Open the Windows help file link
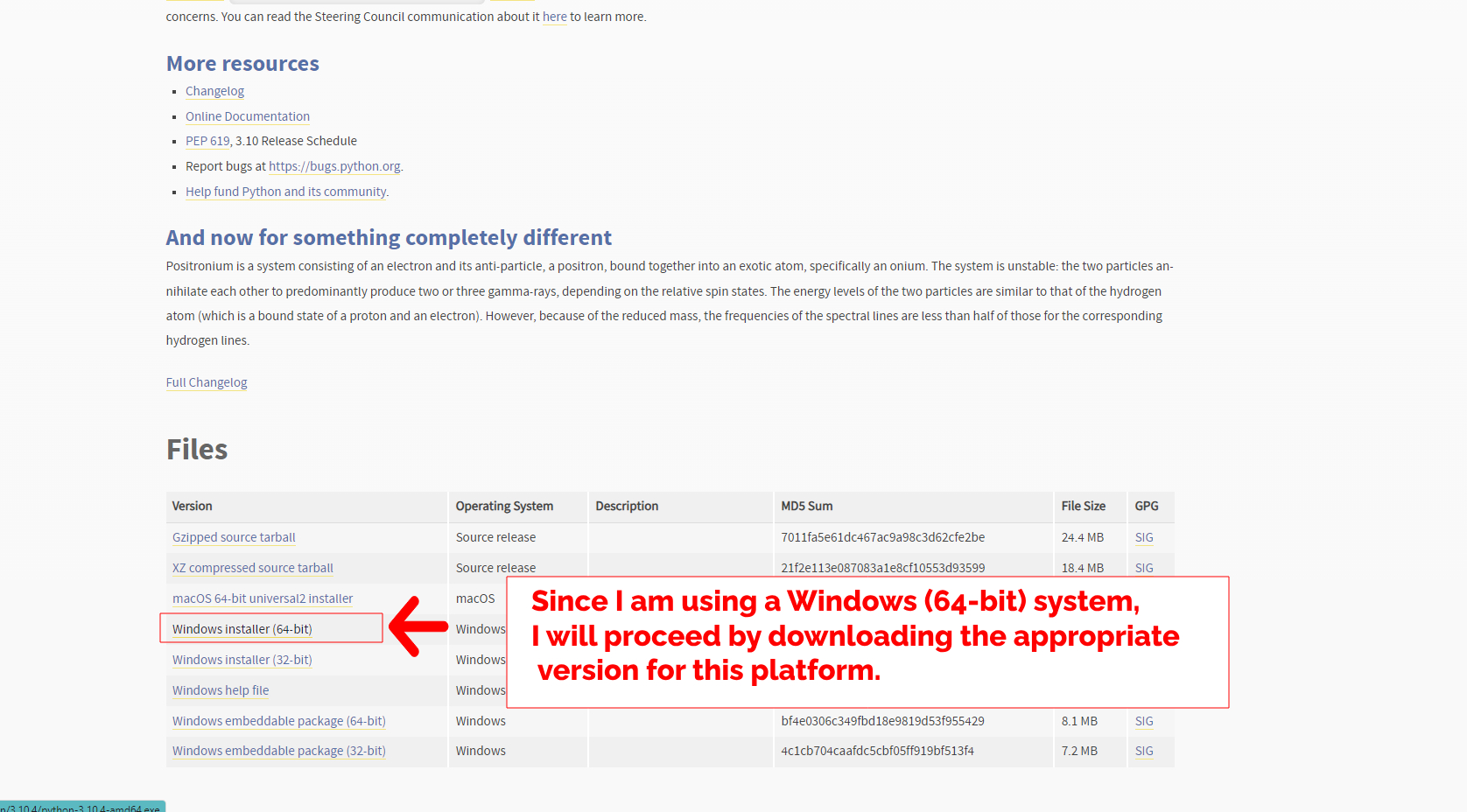This screenshot has height=812, width=1467. point(221,690)
